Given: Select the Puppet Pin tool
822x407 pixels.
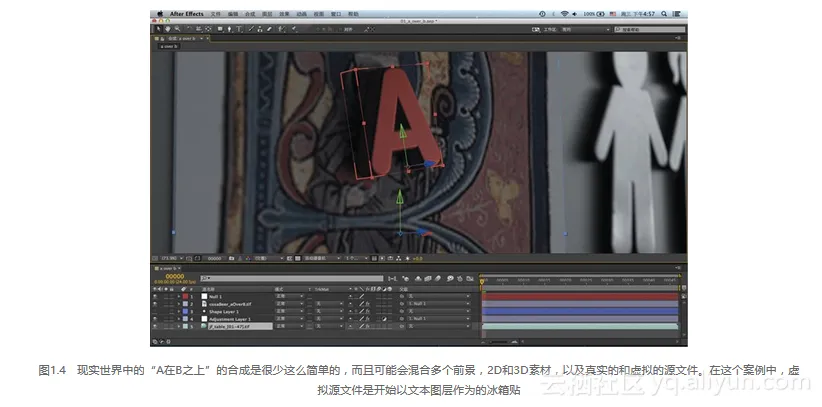Looking at the screenshot, I should pos(294,29).
